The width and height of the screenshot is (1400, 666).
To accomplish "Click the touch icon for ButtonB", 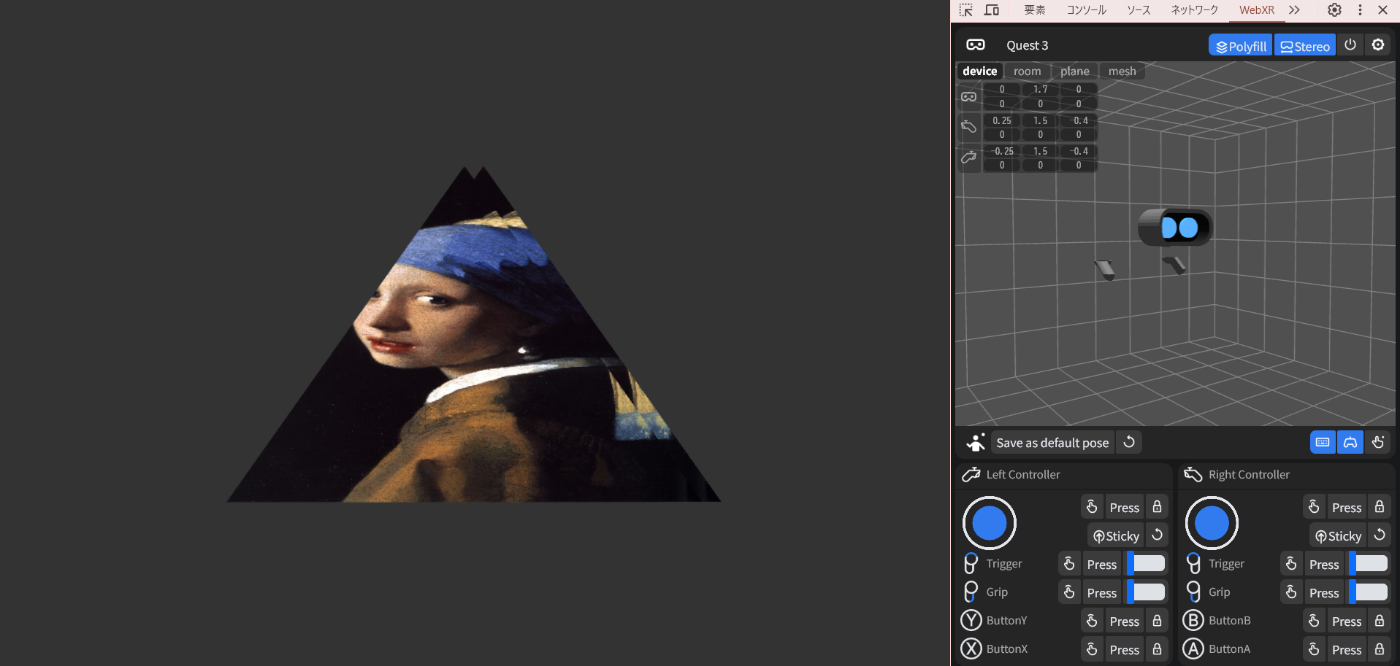I will click(1314, 621).
